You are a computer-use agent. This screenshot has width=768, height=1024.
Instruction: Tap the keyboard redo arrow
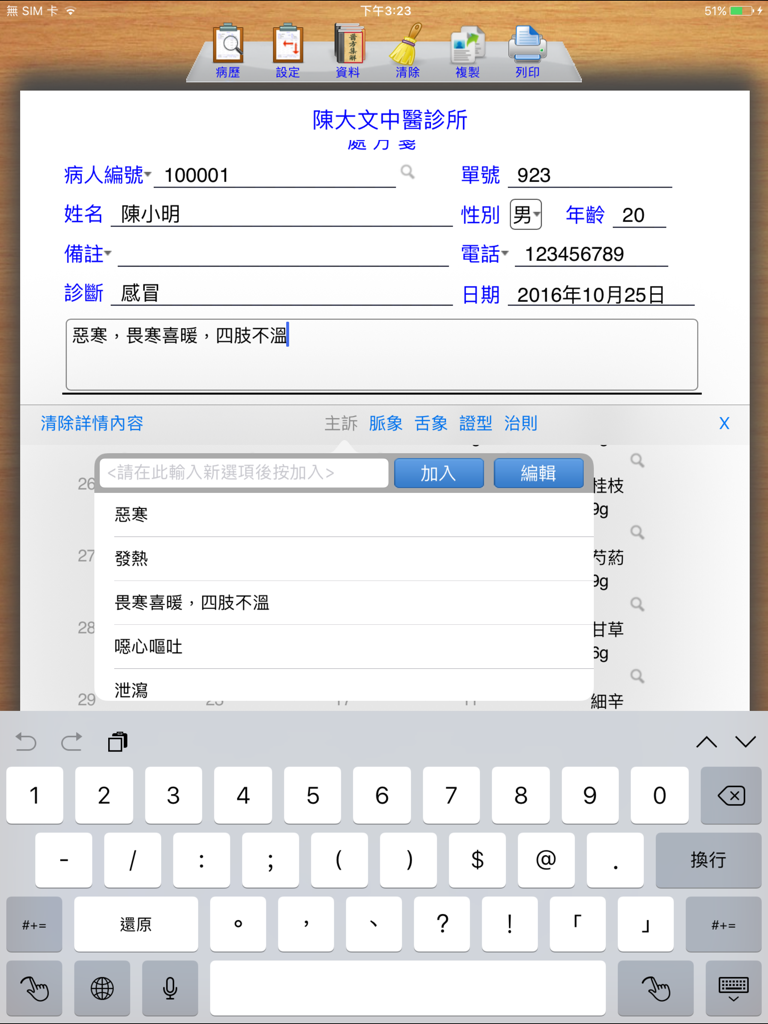click(x=71, y=742)
